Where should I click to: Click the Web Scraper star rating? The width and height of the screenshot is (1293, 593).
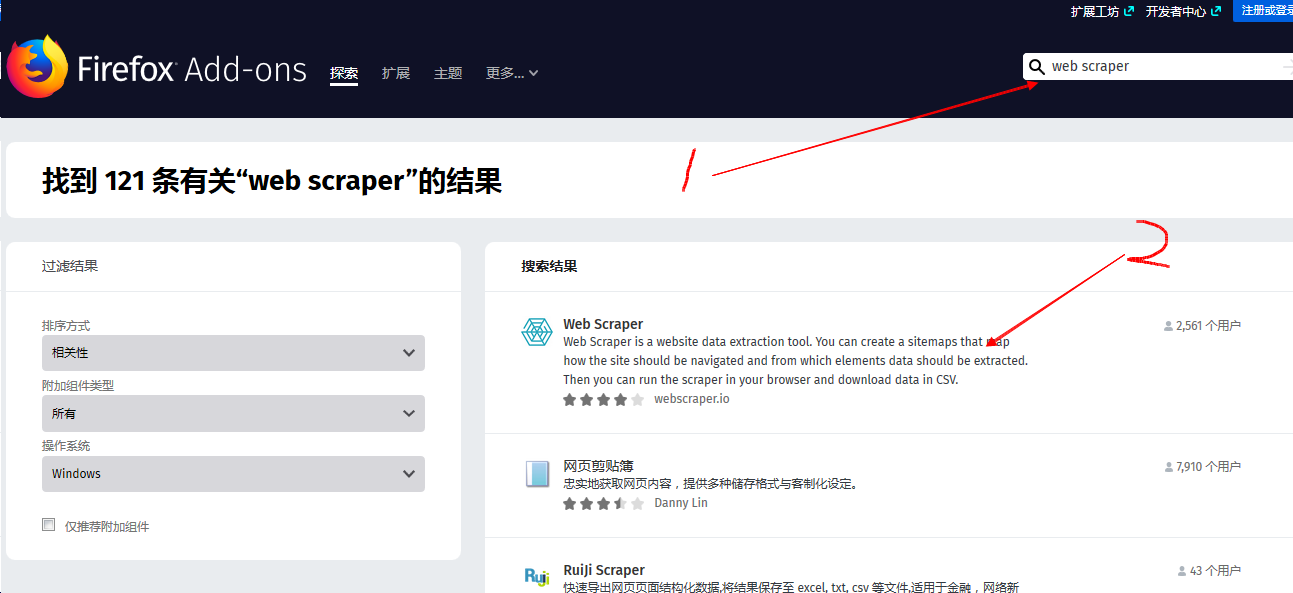tap(603, 399)
